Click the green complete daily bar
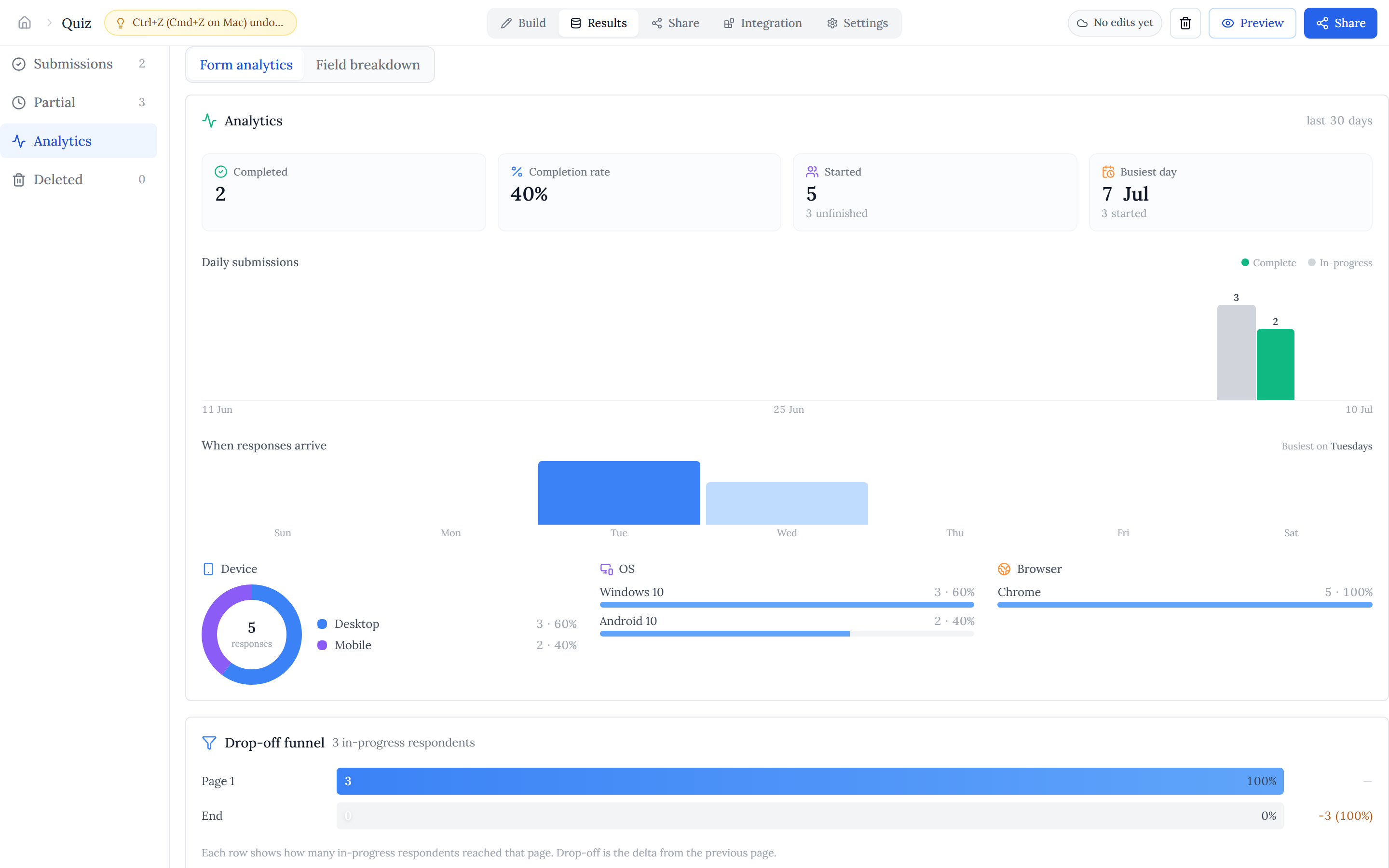 point(1275,365)
